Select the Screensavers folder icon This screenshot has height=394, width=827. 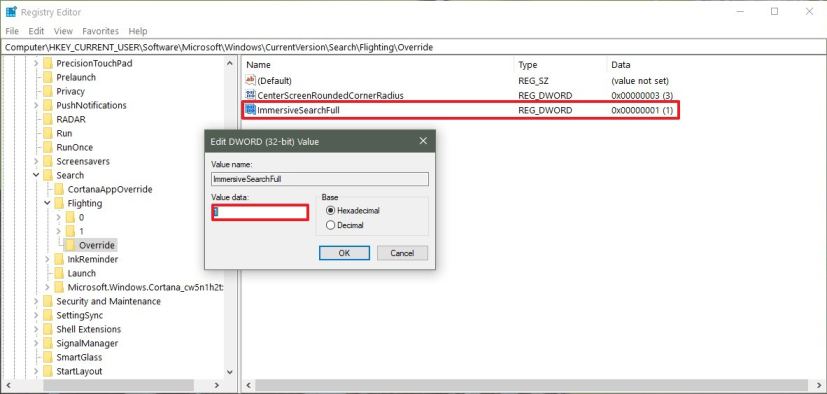(48, 161)
